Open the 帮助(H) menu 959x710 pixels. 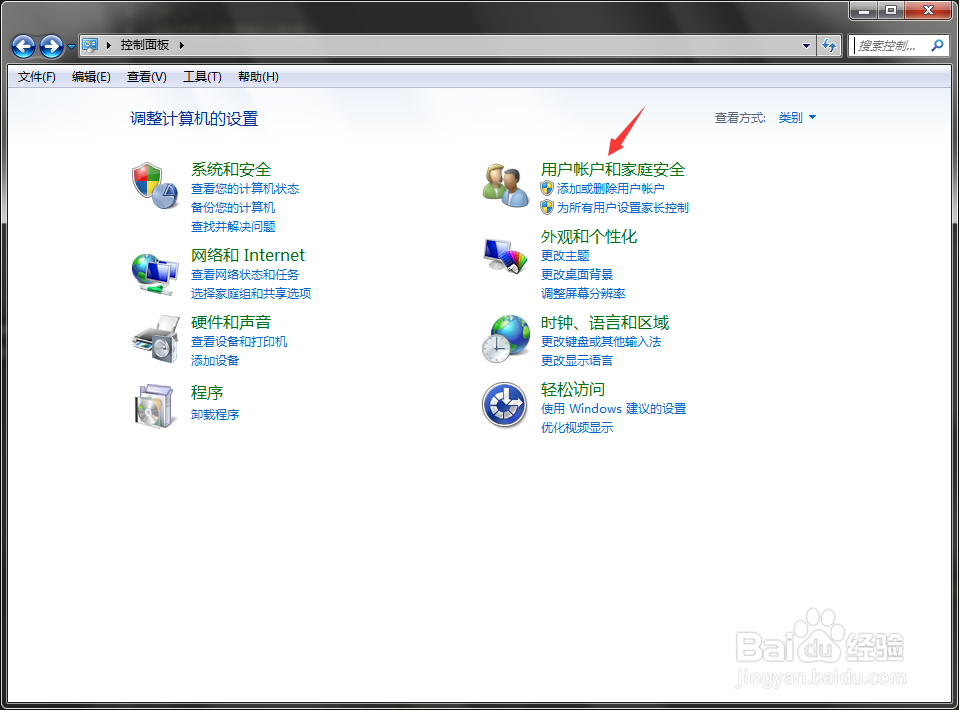pos(258,77)
